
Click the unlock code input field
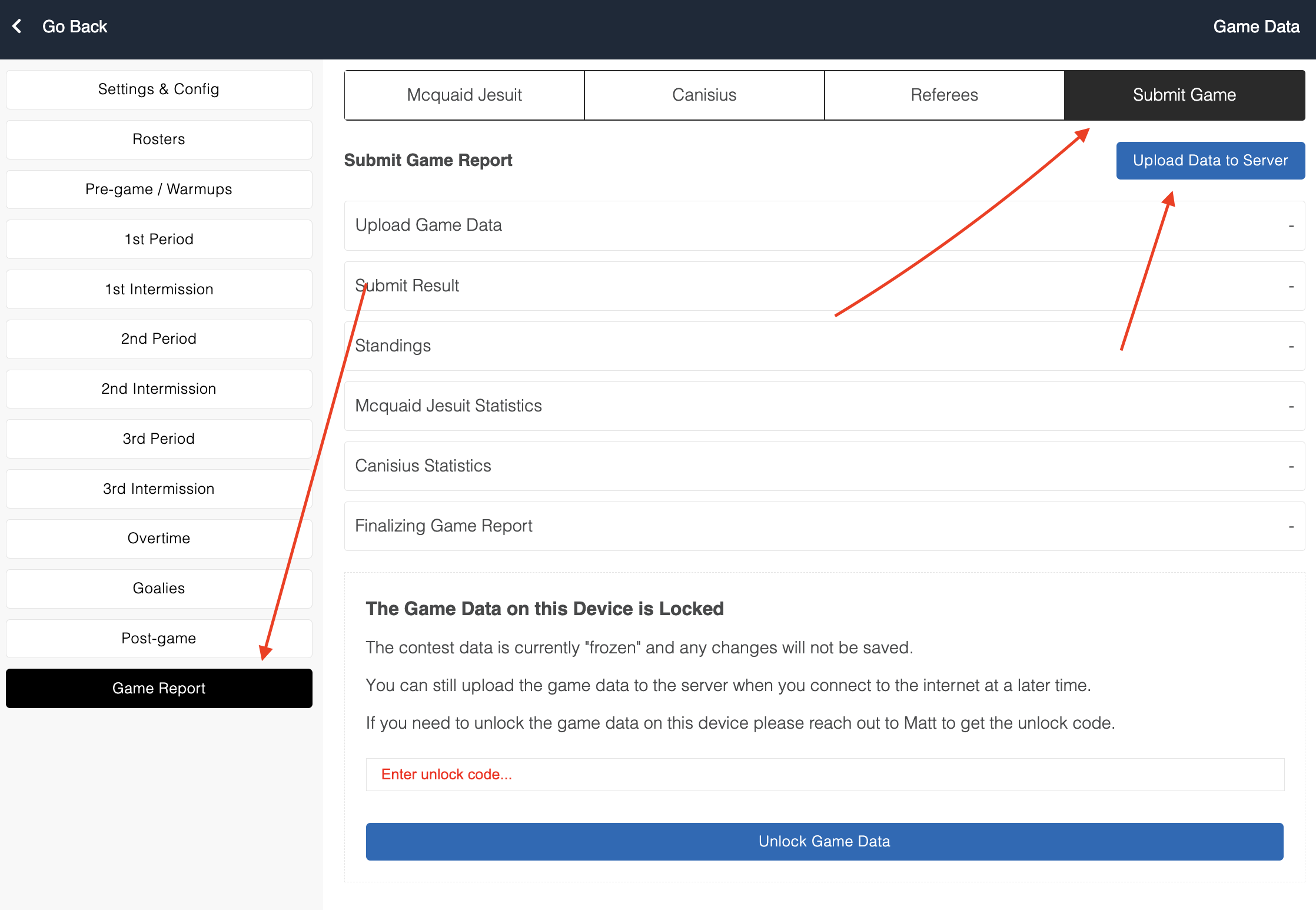824,775
